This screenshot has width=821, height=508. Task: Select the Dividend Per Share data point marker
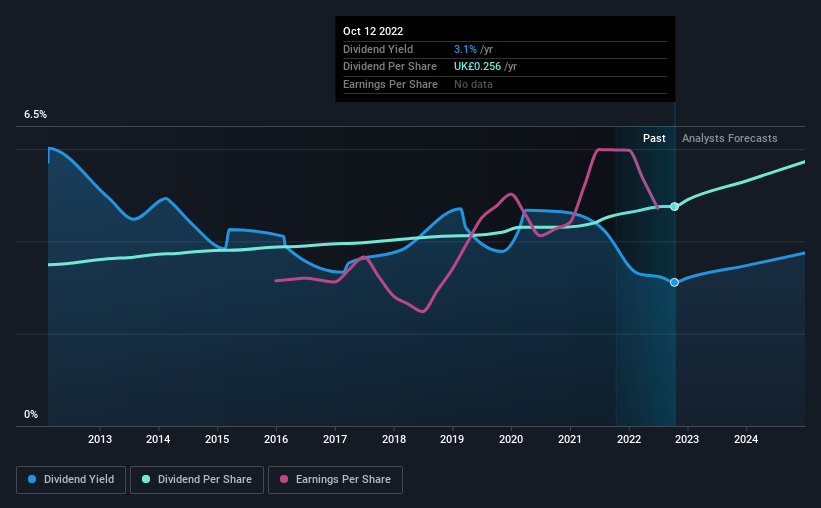[x=674, y=206]
